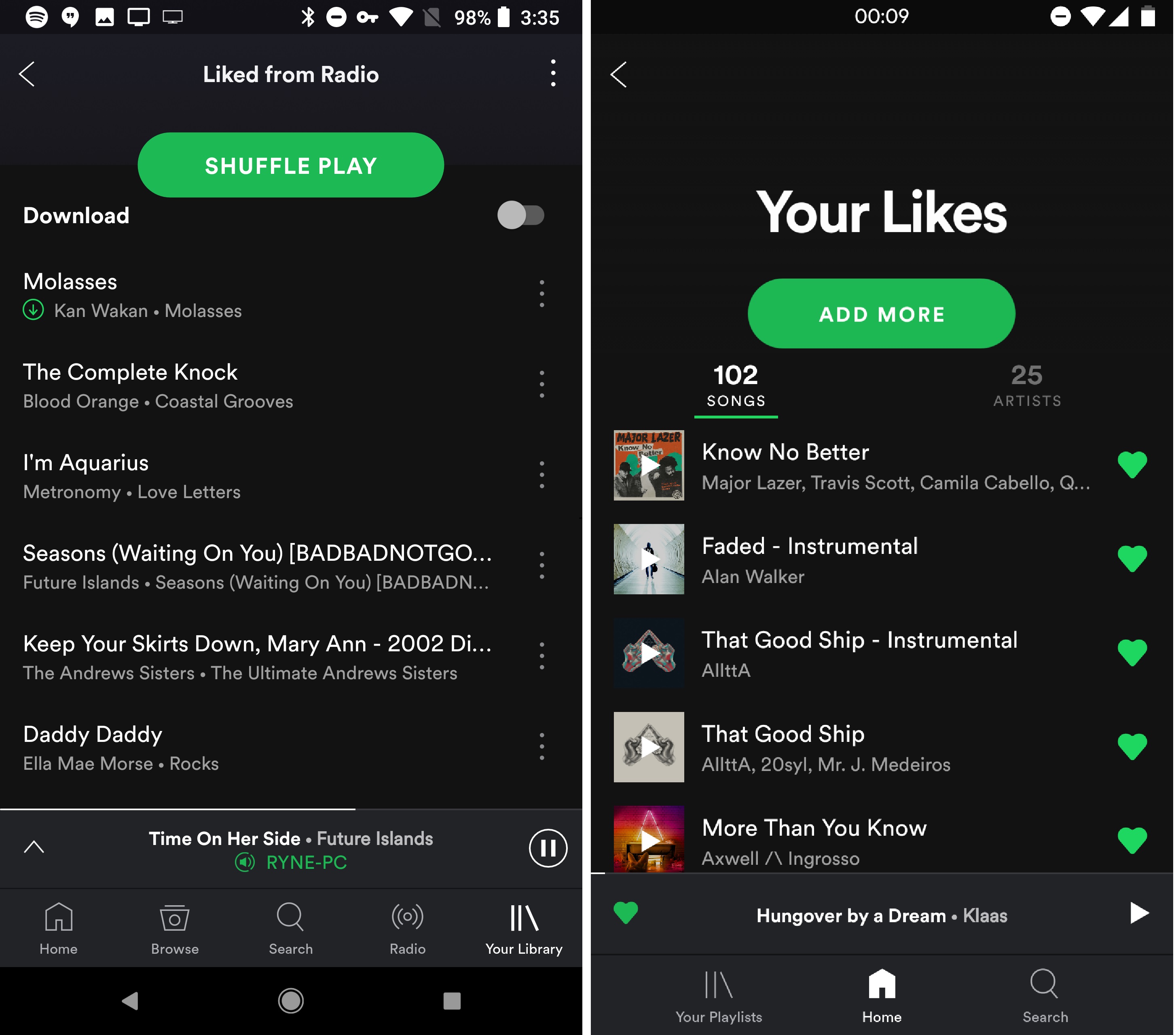Click the SHUFFLE PLAY button
The height and width of the screenshot is (1035, 1176).
291,165
